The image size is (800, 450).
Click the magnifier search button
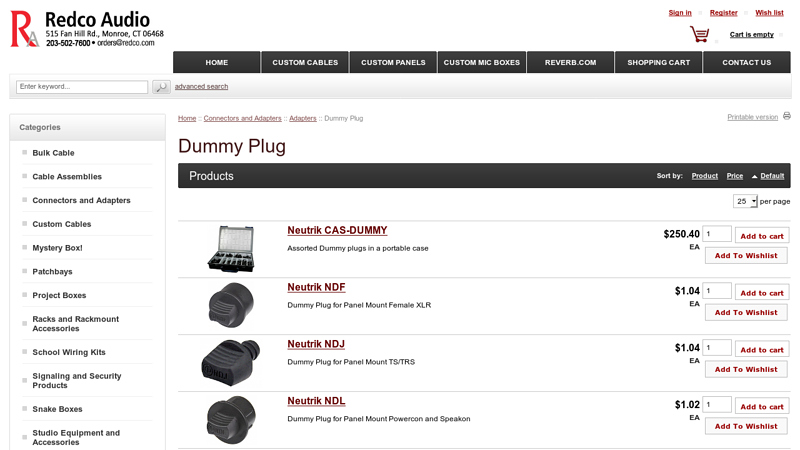[x=161, y=87]
